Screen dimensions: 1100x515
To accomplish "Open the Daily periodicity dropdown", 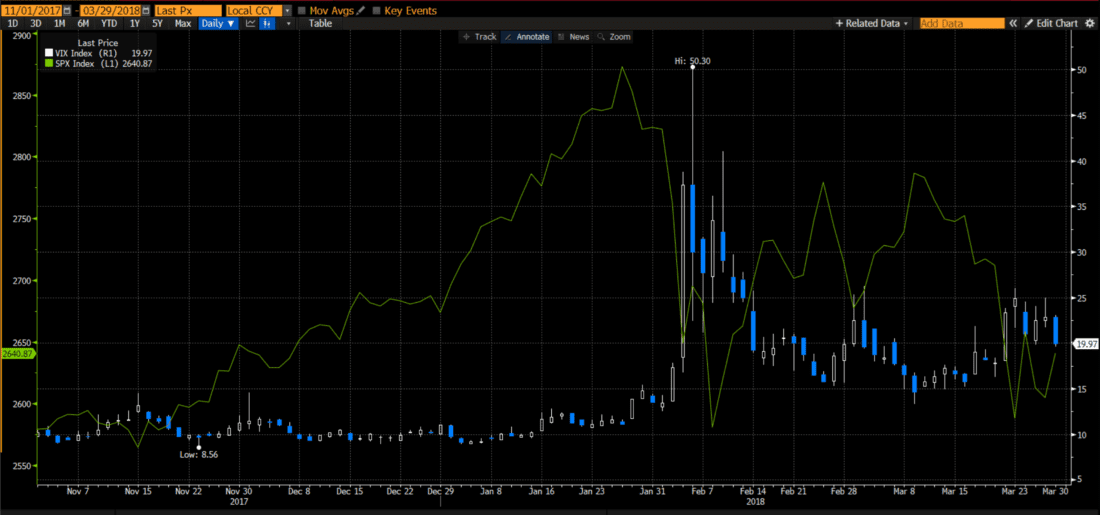I will pyautogui.click(x=218, y=23).
